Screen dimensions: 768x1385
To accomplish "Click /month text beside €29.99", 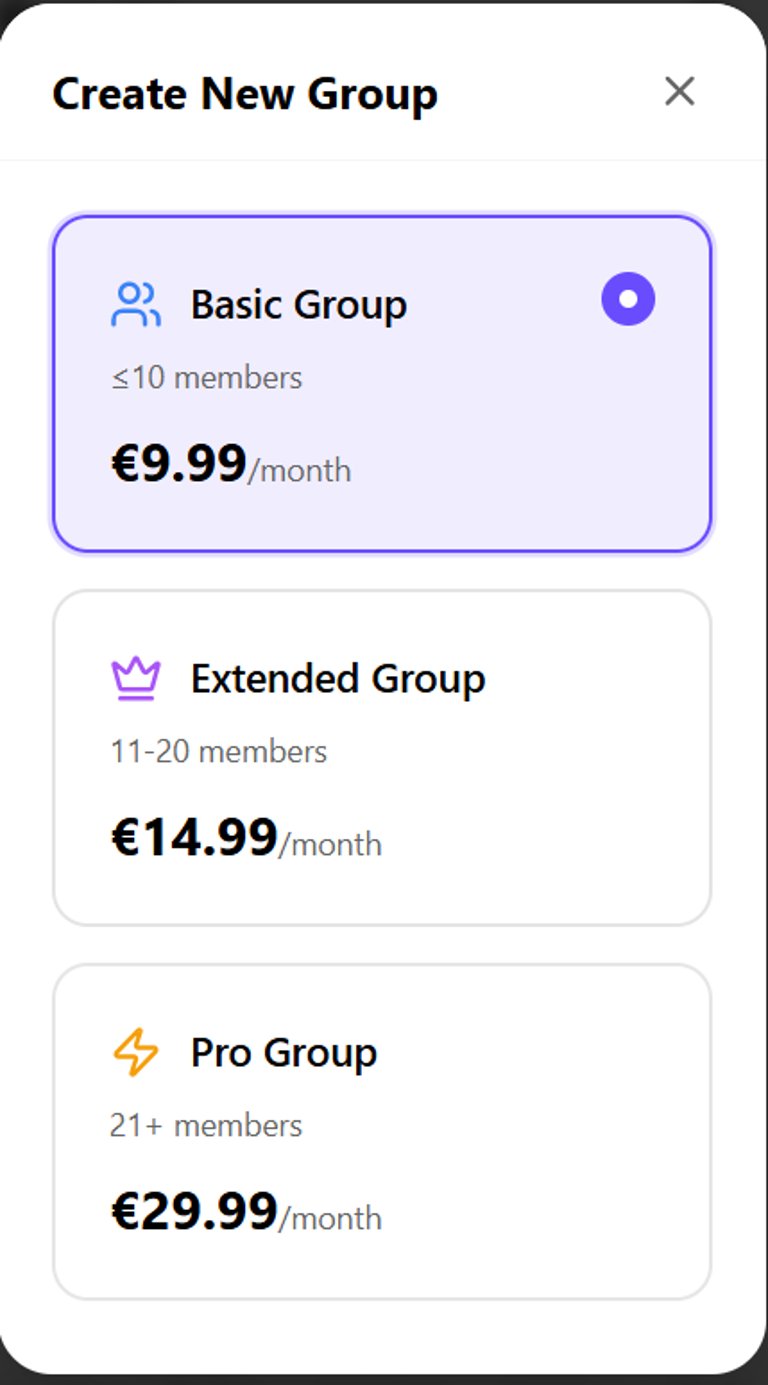I will click(x=331, y=1218).
